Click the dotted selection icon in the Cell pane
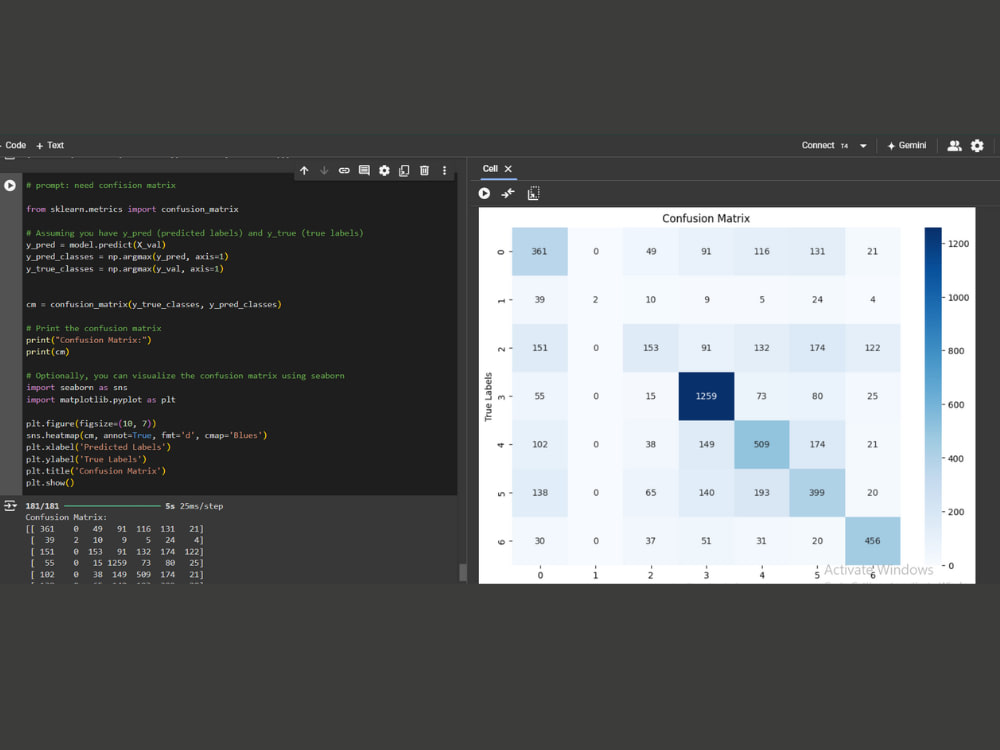Image resolution: width=1000 pixels, height=750 pixels. click(534, 193)
